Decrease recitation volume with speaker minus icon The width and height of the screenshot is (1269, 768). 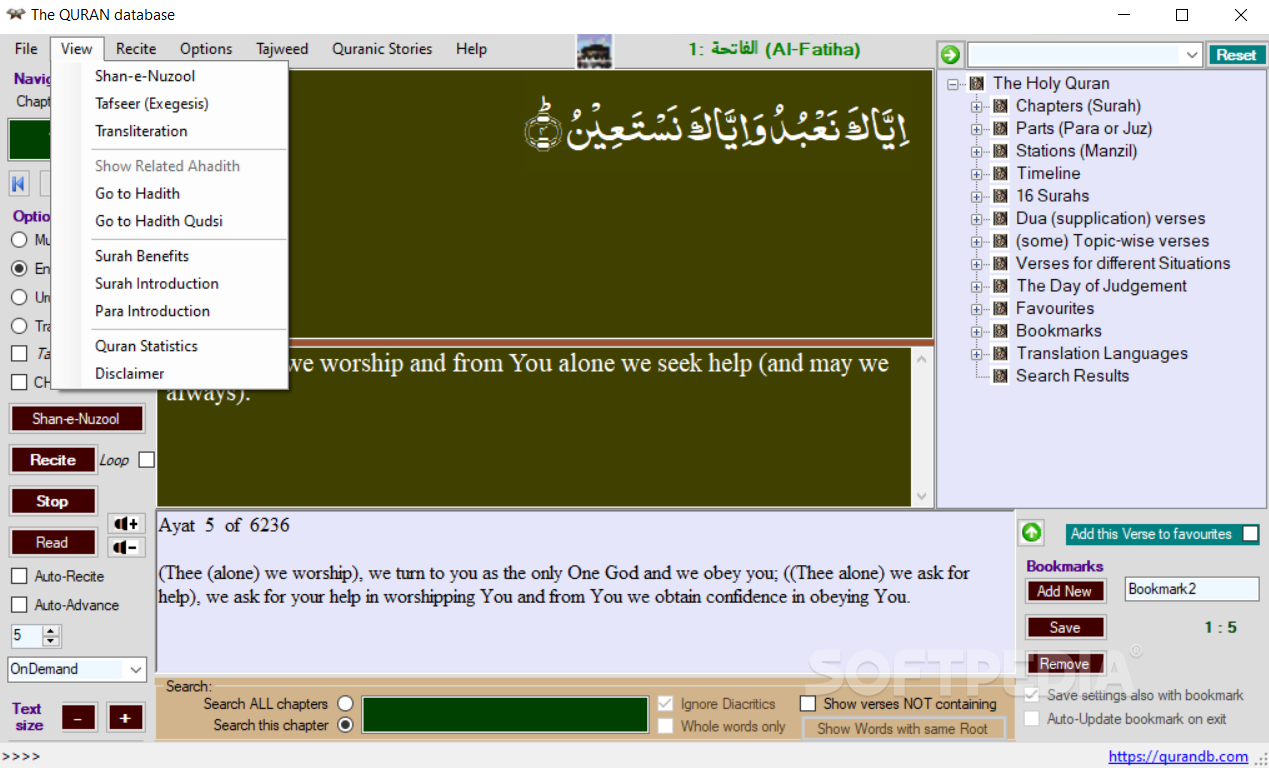pyautogui.click(x=127, y=547)
